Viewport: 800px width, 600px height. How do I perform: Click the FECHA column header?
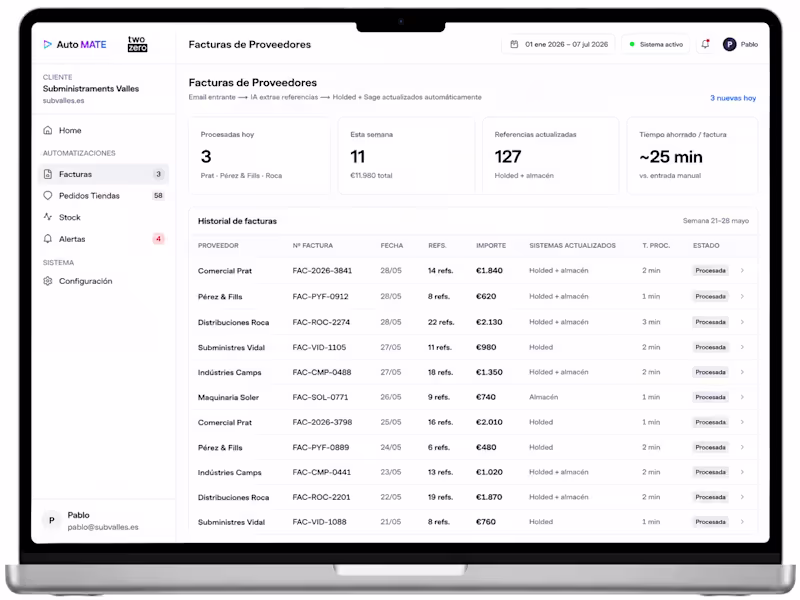[x=391, y=245]
